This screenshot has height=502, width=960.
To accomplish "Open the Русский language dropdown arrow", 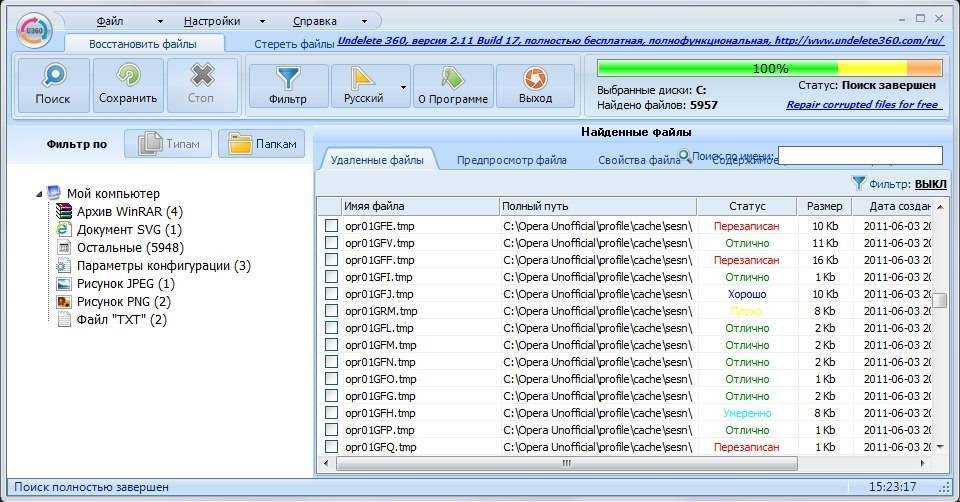I will (x=403, y=86).
